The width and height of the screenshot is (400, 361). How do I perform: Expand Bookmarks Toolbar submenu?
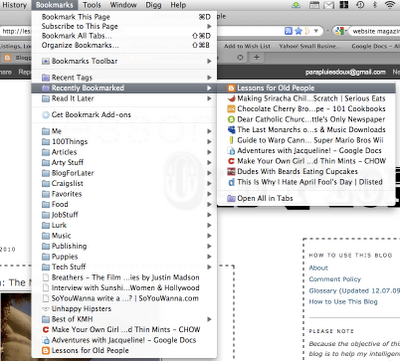(124, 61)
